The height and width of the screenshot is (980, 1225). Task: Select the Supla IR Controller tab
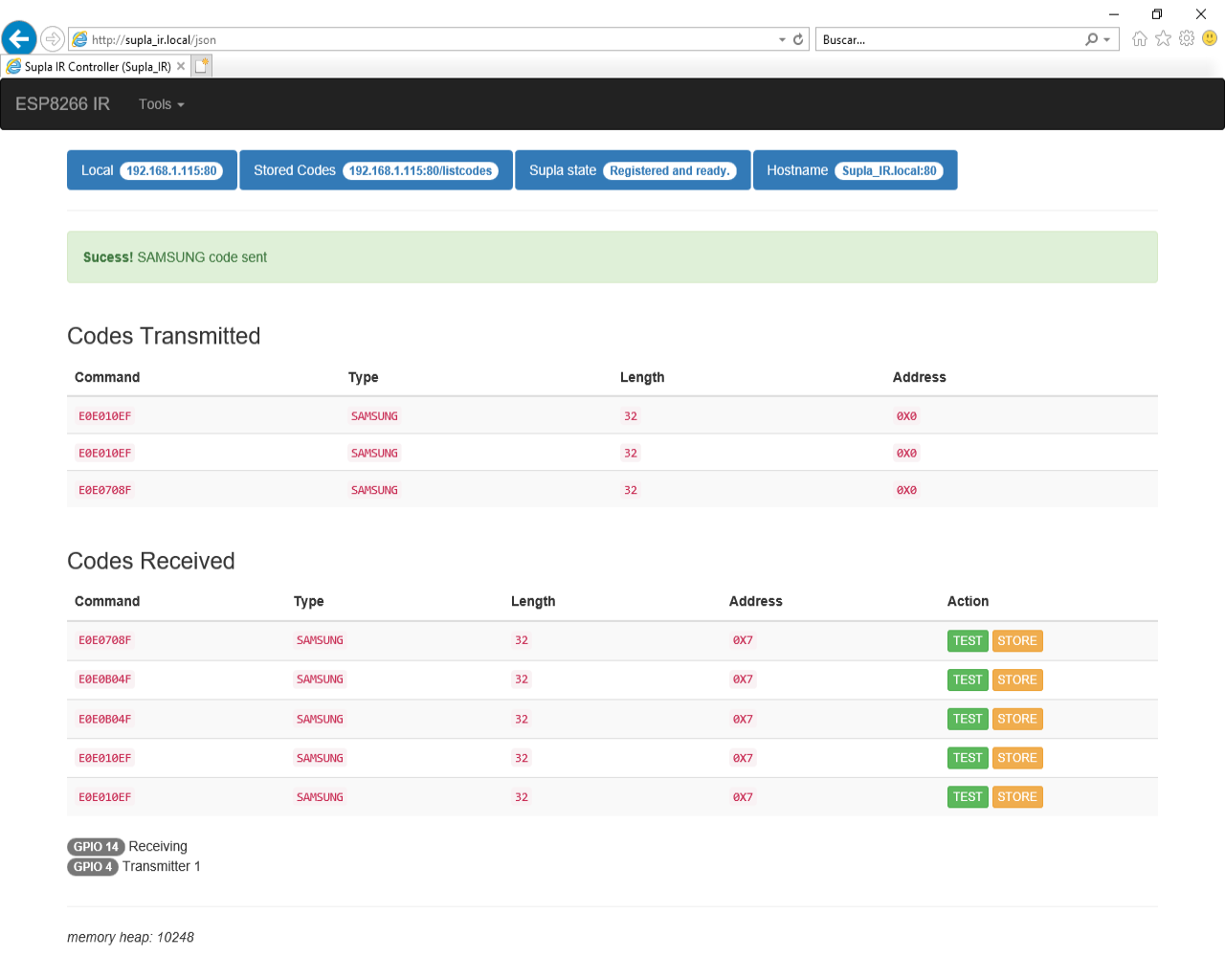96,66
